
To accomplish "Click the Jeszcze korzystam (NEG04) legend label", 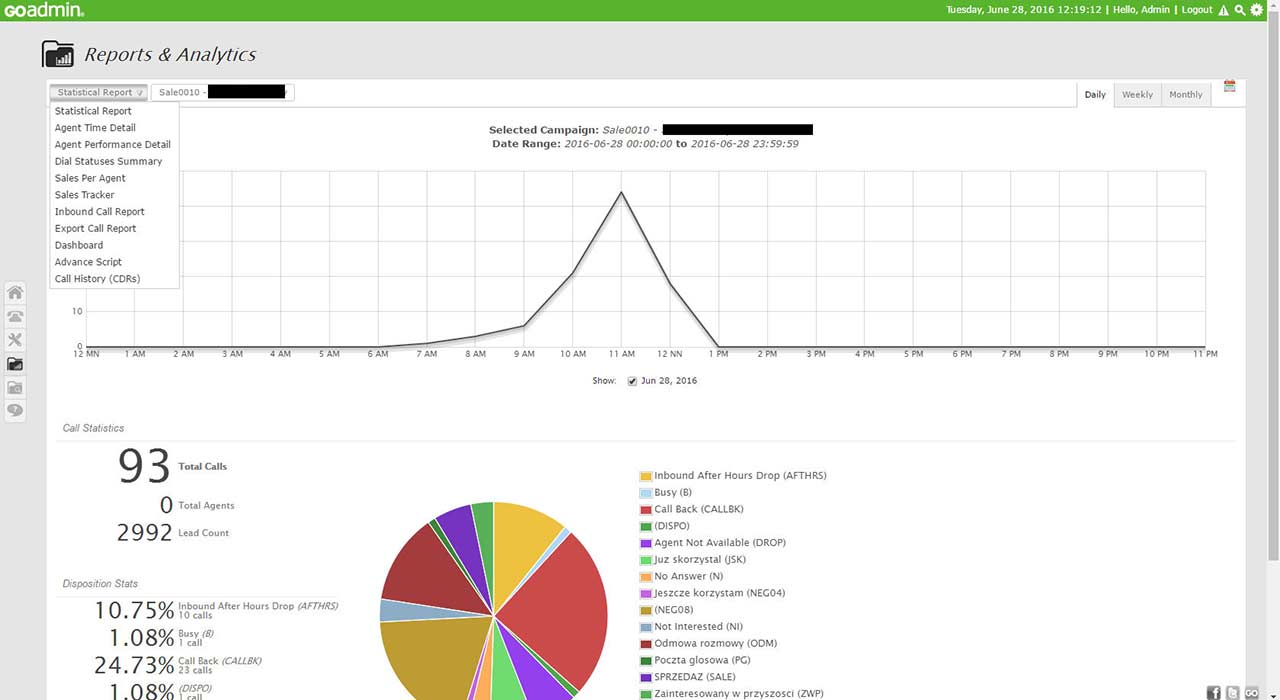I will coord(719,593).
